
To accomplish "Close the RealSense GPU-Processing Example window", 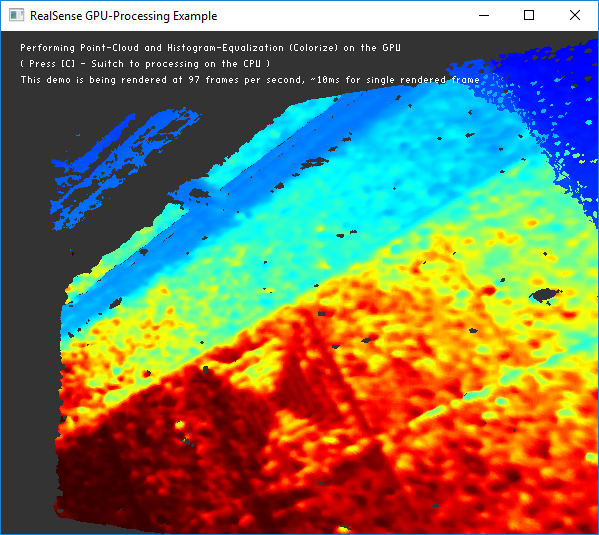I will coord(575,15).
